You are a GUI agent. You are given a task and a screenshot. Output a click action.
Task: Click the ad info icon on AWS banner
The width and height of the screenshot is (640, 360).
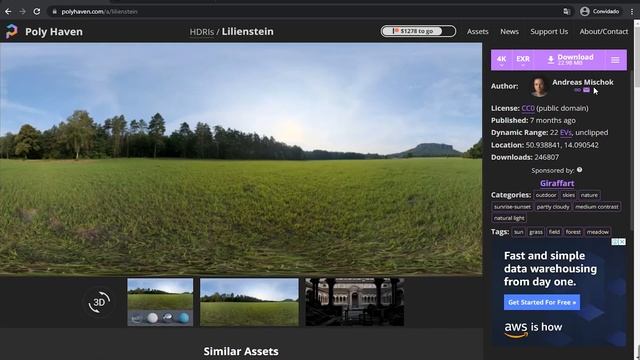coord(615,242)
